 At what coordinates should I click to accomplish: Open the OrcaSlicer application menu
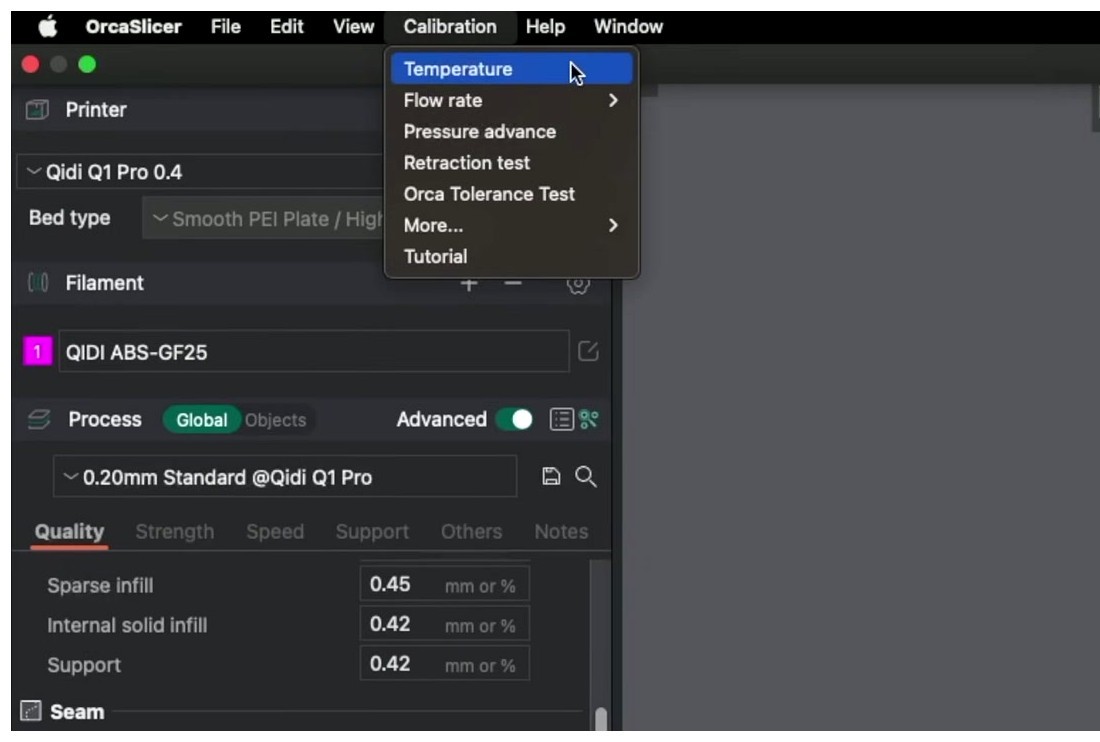click(x=133, y=27)
